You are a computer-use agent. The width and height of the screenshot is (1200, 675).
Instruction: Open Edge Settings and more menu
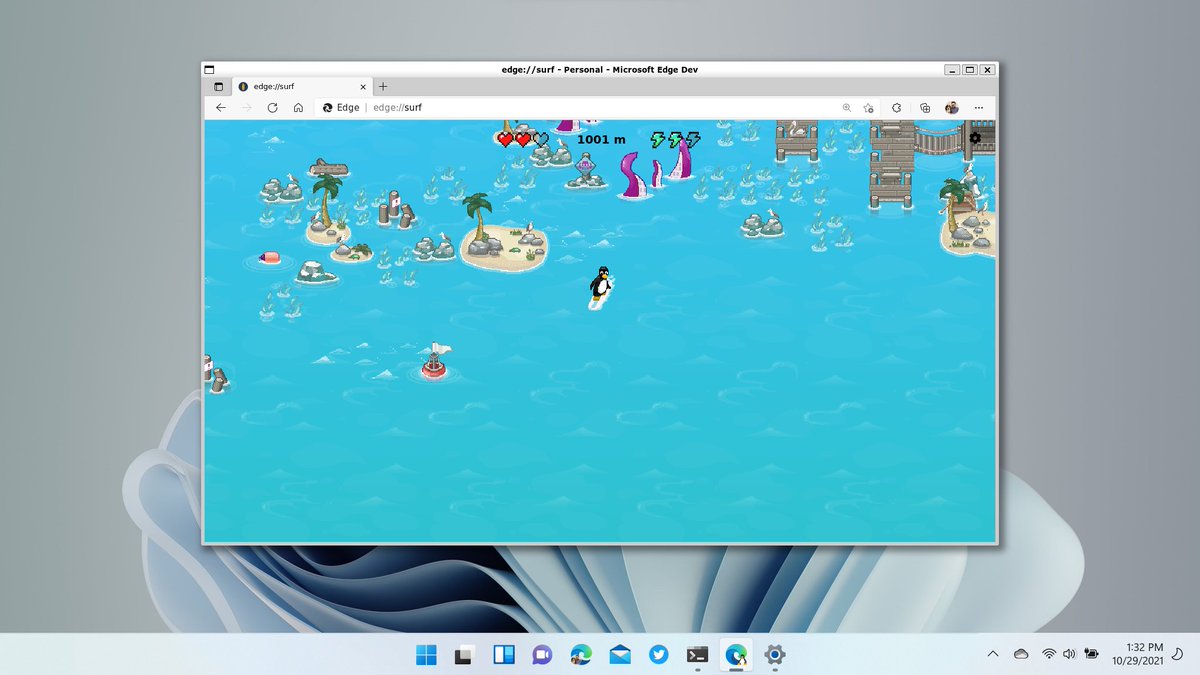(x=979, y=107)
